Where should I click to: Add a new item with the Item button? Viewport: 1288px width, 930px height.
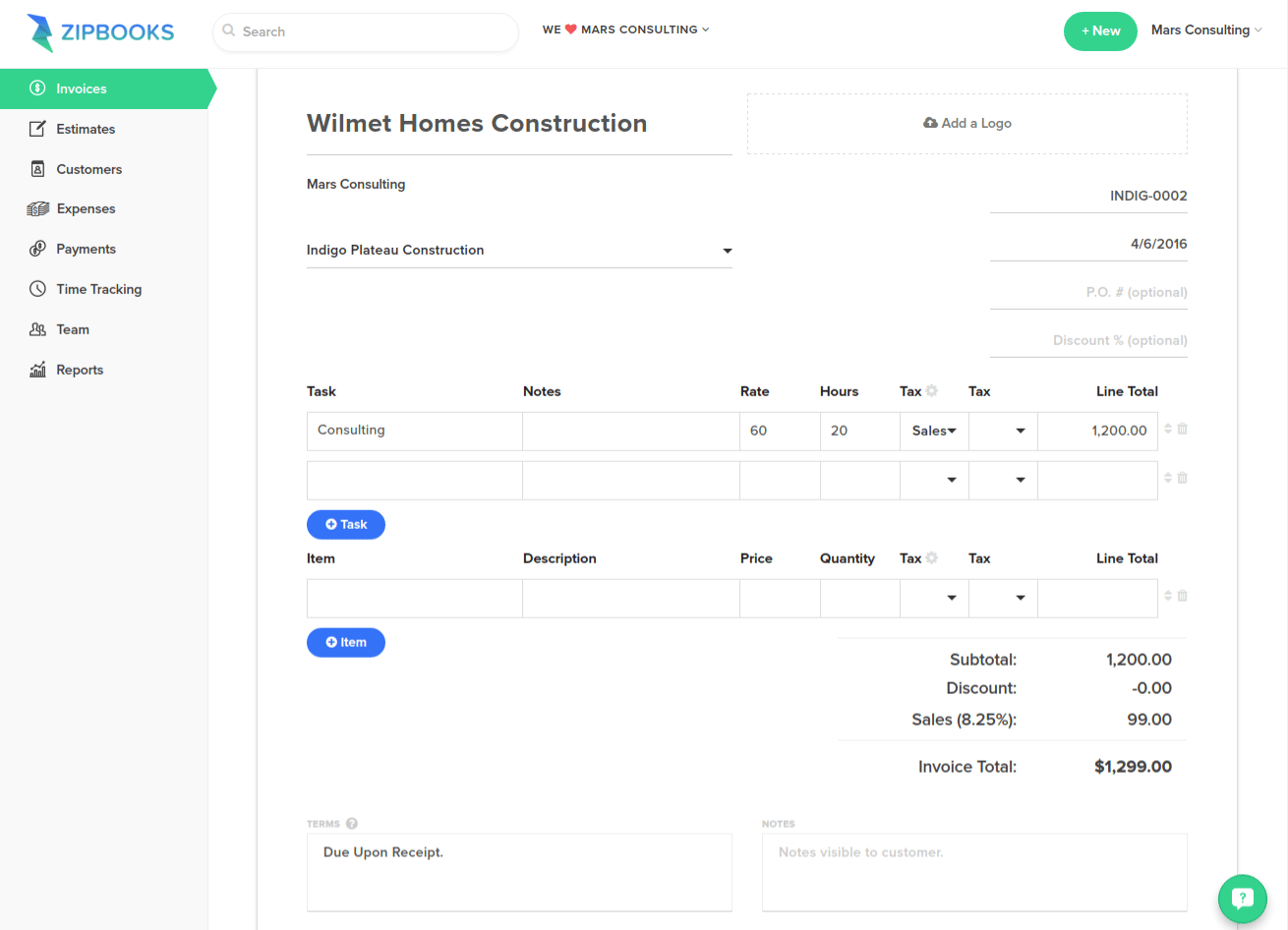(x=346, y=642)
